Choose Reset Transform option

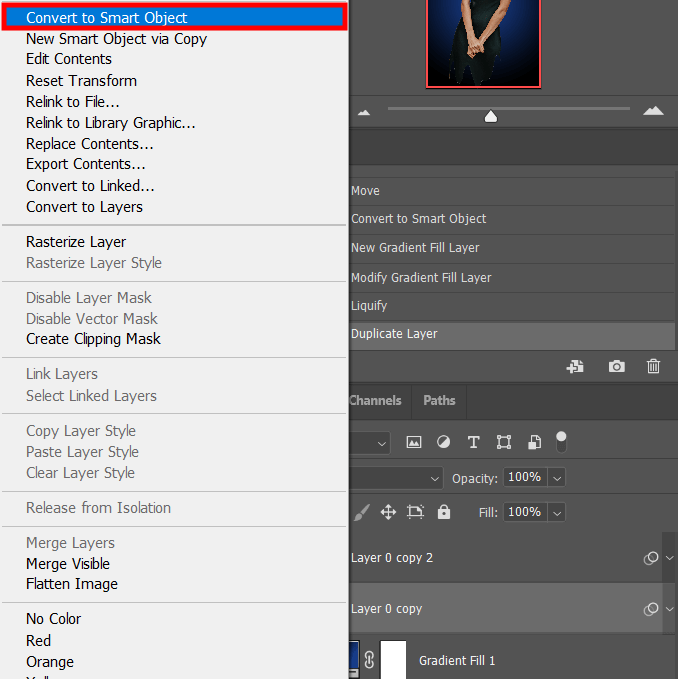point(81,81)
